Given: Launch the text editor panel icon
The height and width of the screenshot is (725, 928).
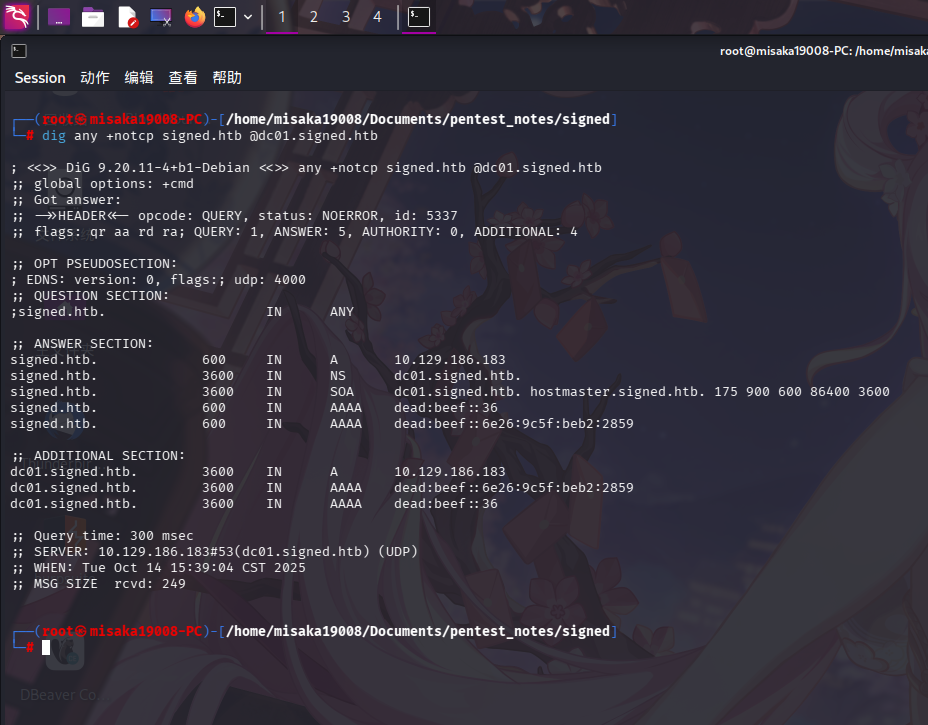Looking at the screenshot, I should (127, 17).
